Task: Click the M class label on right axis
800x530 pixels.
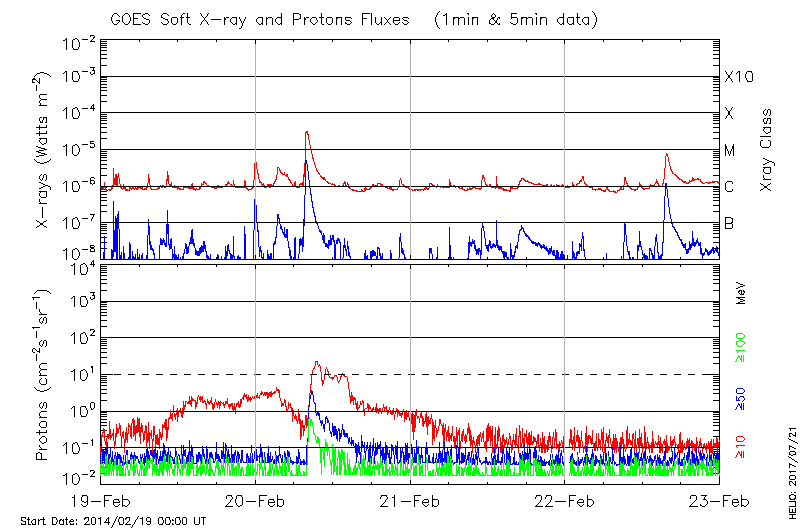Action: point(730,151)
